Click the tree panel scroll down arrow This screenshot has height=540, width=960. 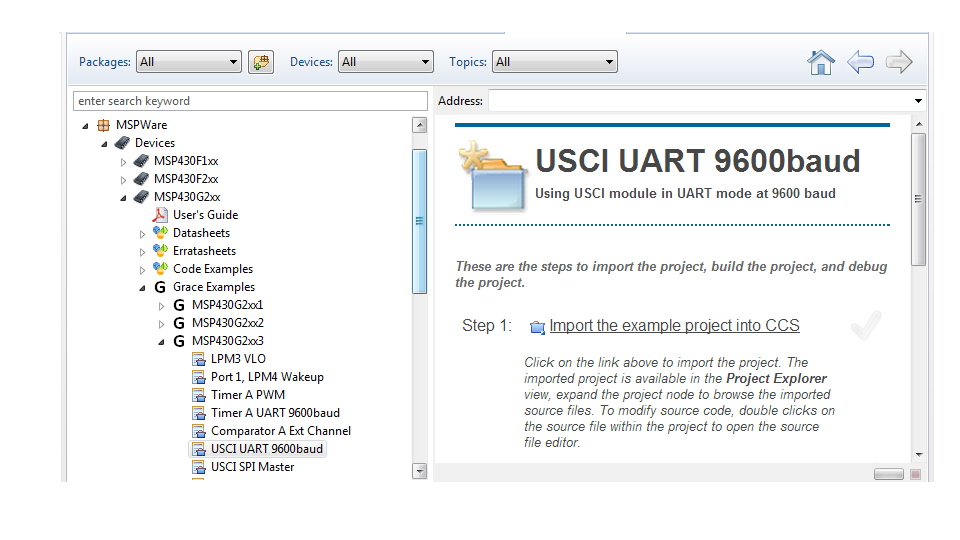pos(419,471)
